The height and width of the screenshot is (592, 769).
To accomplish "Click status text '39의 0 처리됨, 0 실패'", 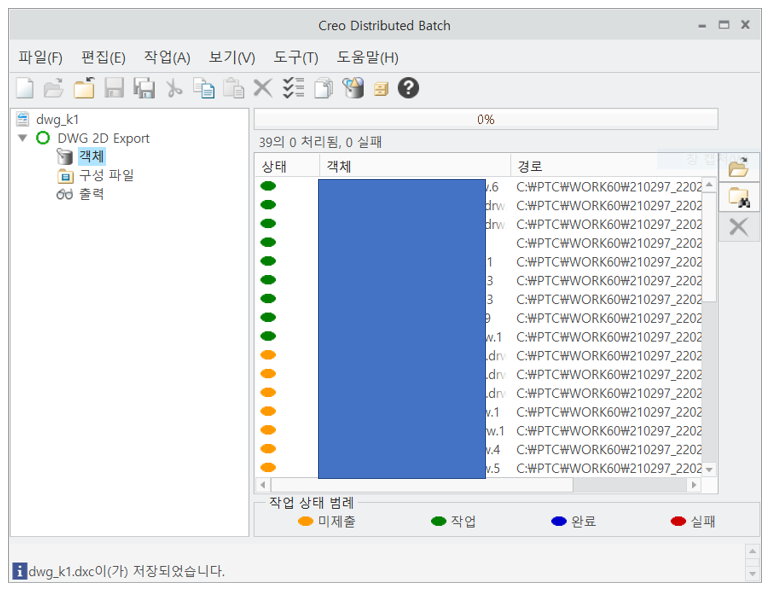I will [x=320, y=142].
